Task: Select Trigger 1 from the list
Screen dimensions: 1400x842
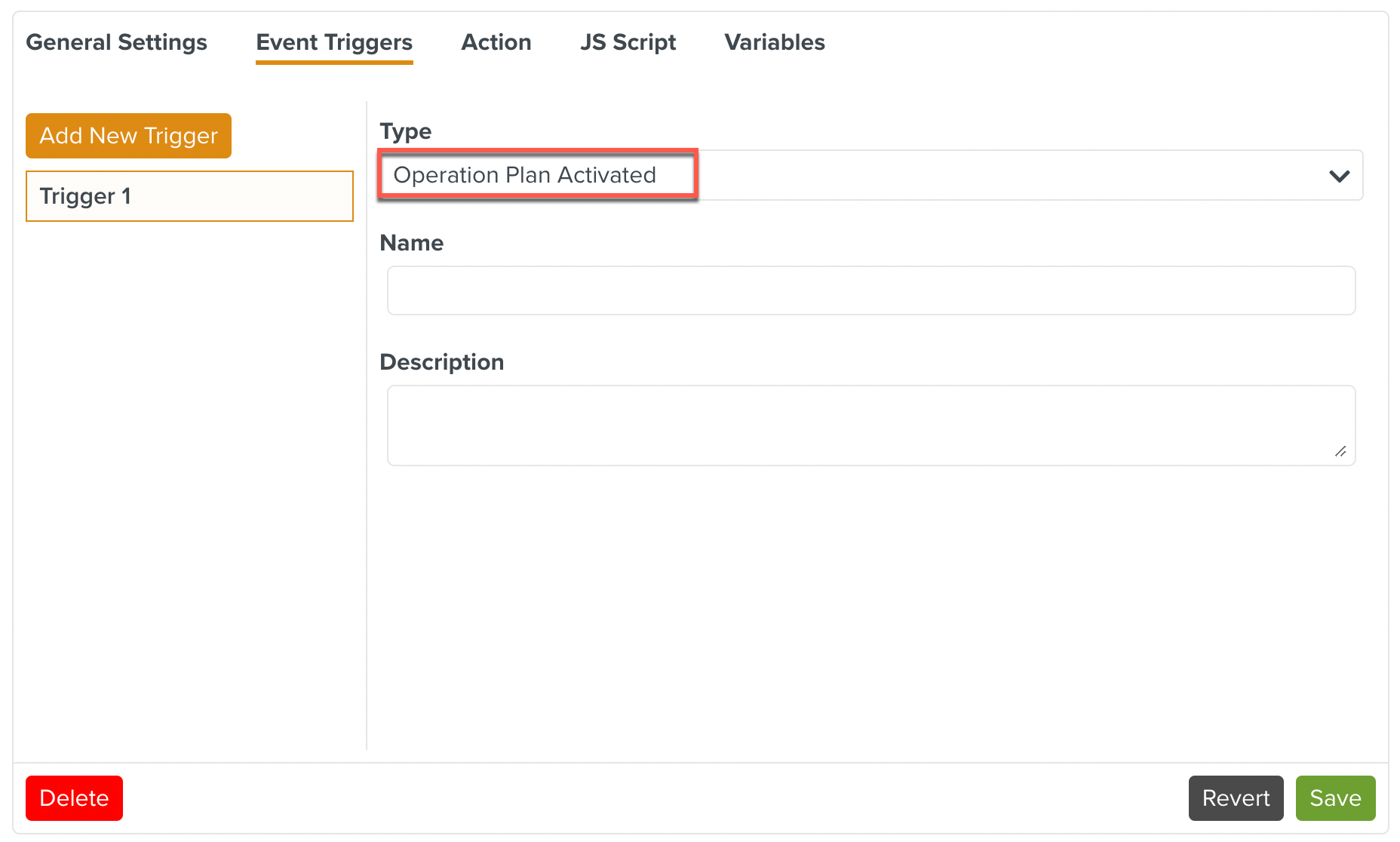Action: 189,196
